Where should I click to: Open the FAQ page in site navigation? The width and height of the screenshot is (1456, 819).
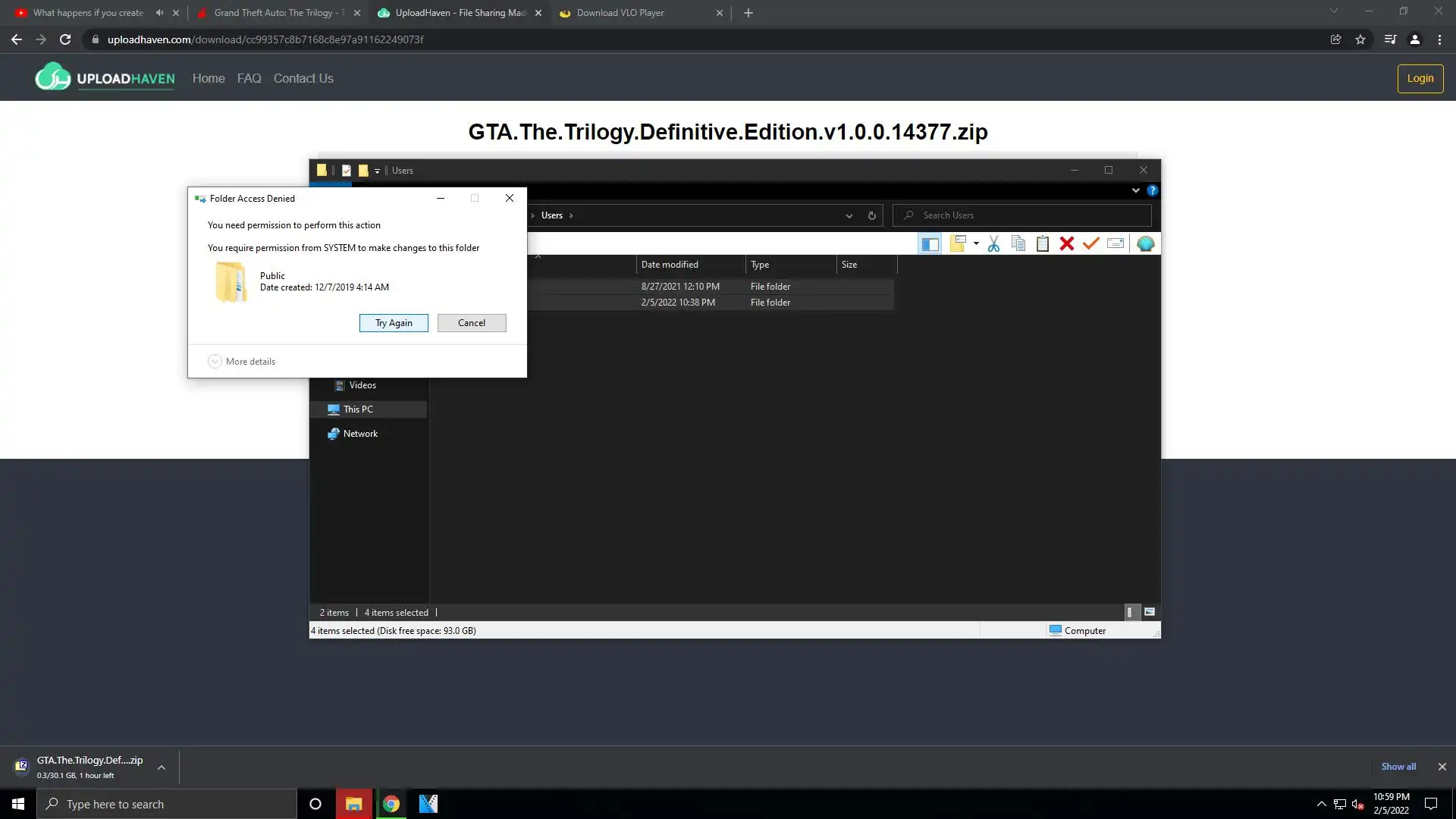point(249,78)
